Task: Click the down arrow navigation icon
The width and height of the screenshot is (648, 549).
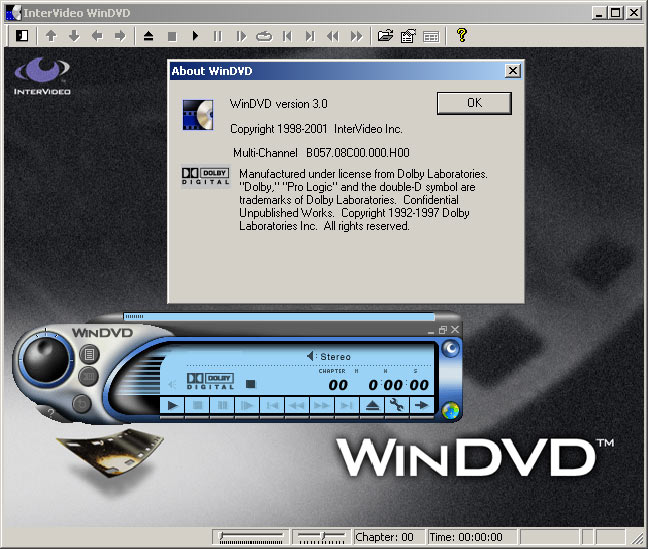Action: (74, 36)
